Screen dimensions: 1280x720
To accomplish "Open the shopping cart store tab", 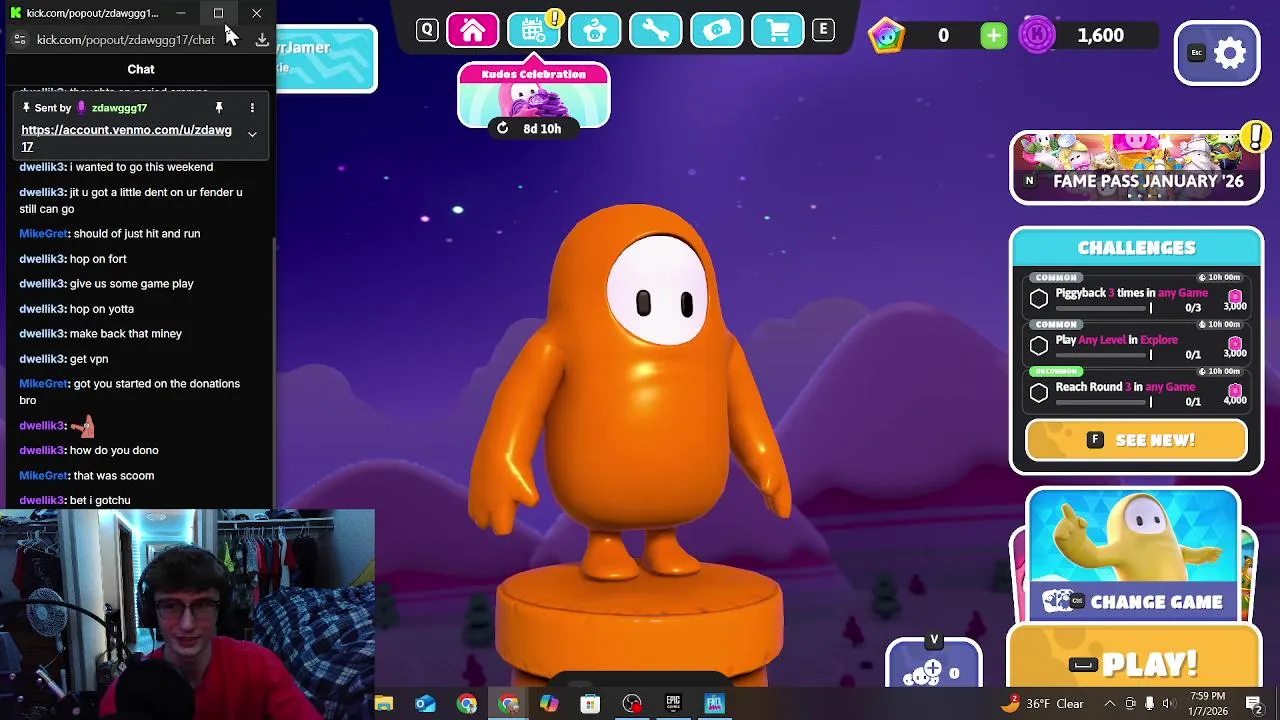I will 778,30.
